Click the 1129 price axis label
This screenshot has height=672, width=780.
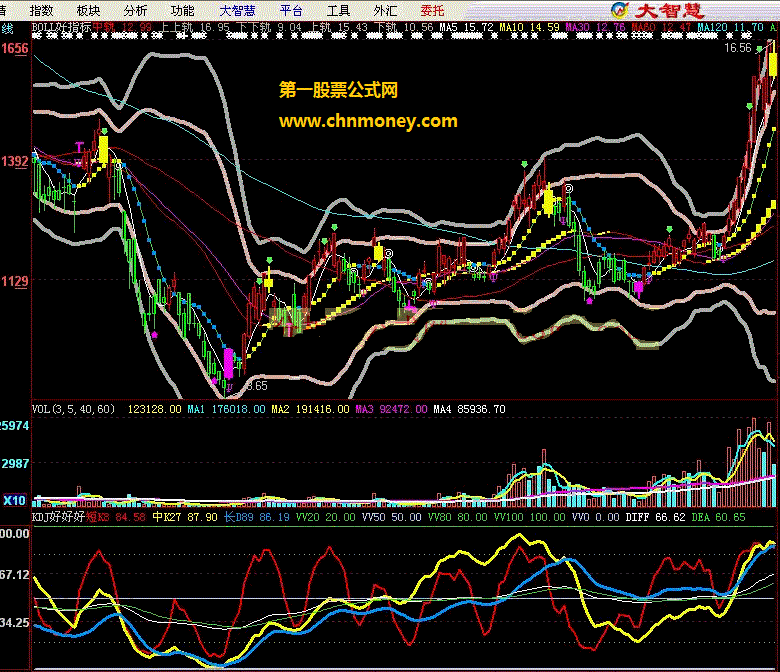(x=14, y=282)
